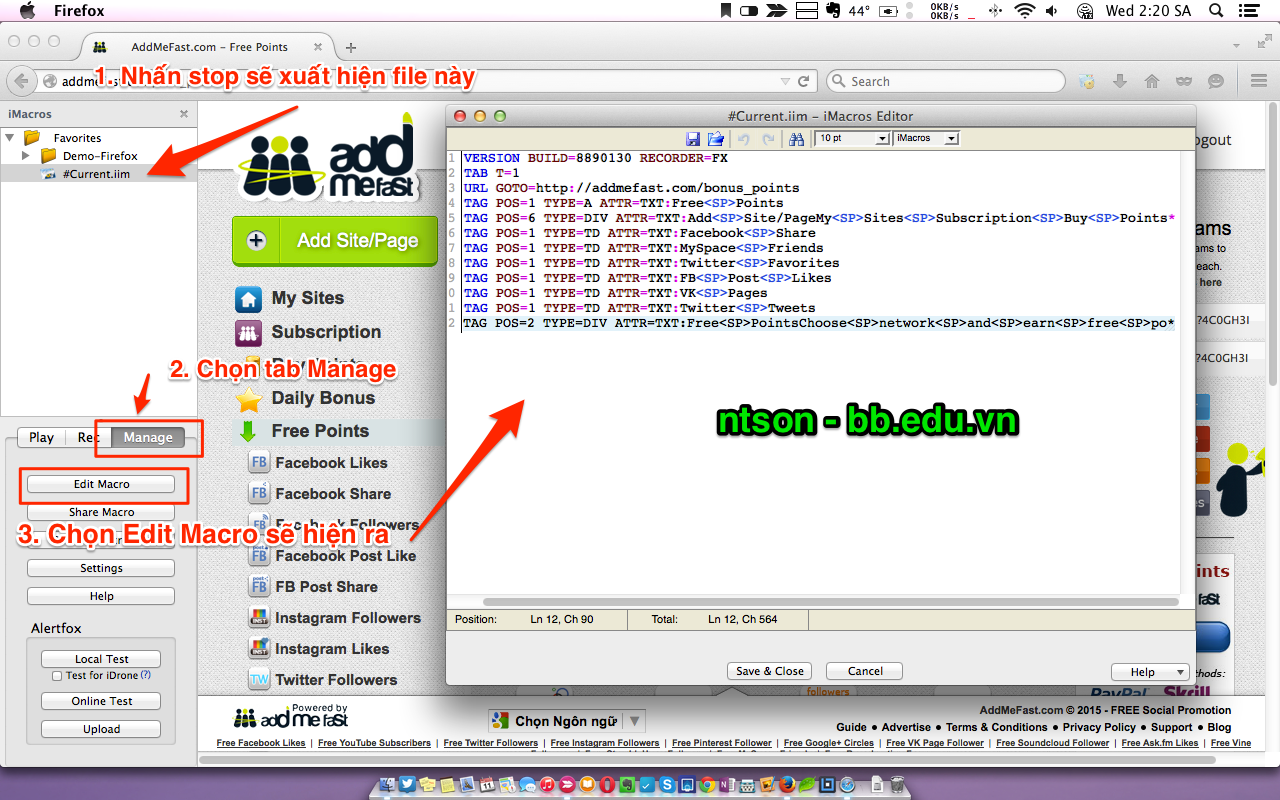Click the FB Post Share menu item
This screenshot has width=1280, height=800.
[x=326, y=587]
